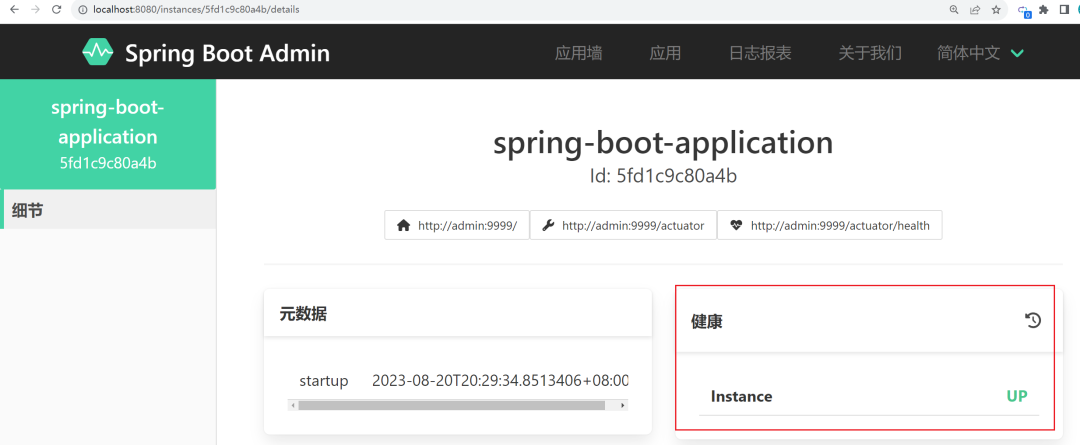Click the 健康 card heading
This screenshot has height=445, width=1080.
click(x=707, y=321)
